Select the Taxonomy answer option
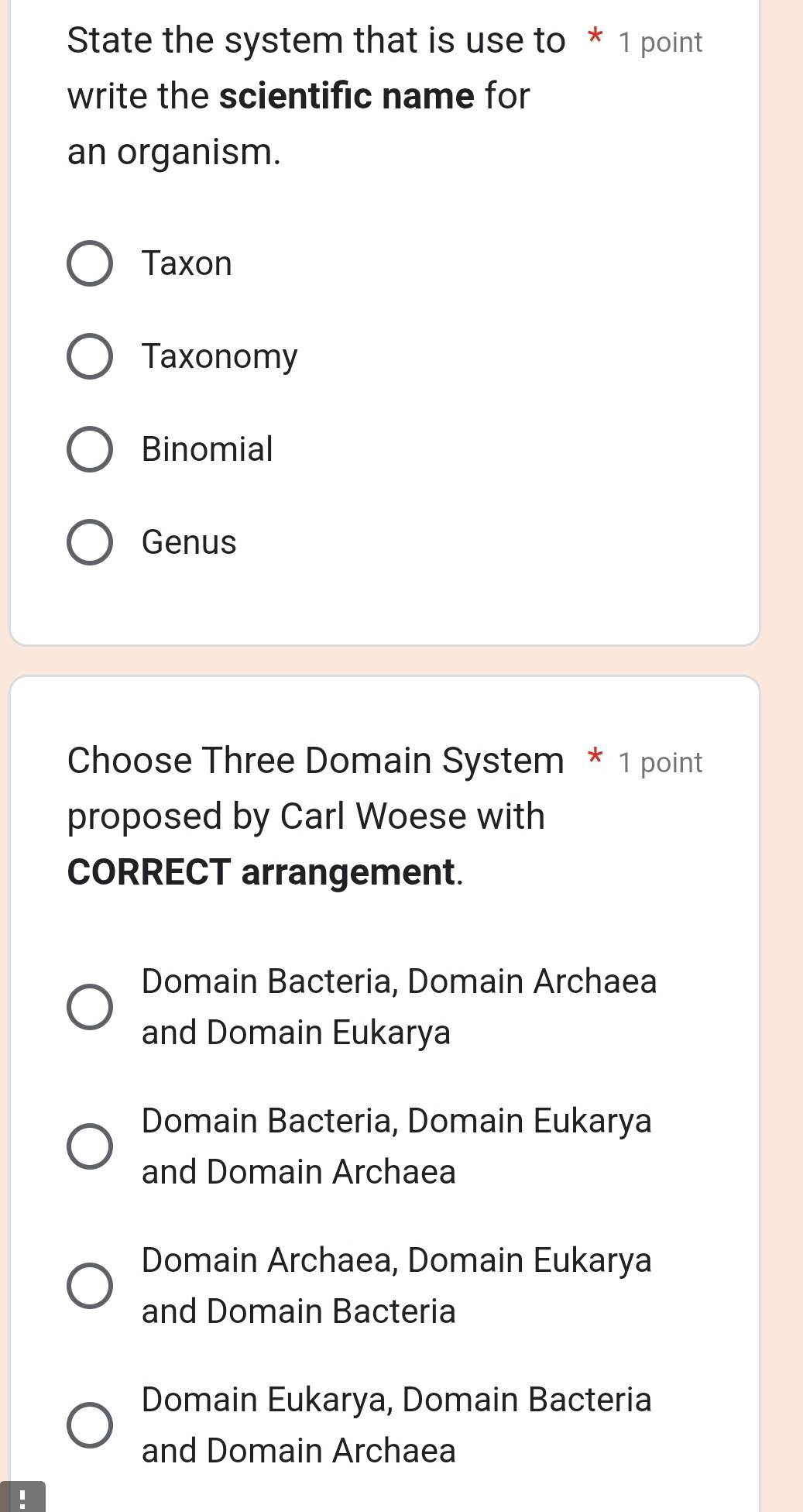 89,358
